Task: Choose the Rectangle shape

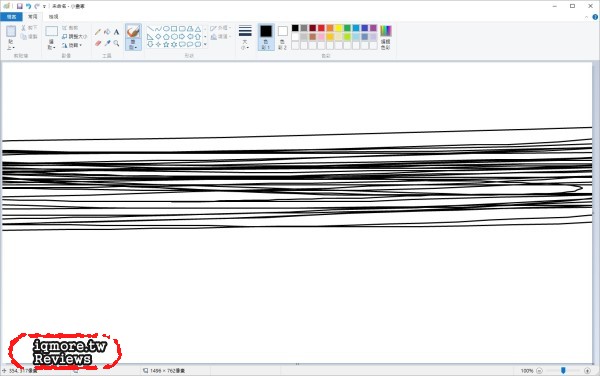Action: pos(174,29)
